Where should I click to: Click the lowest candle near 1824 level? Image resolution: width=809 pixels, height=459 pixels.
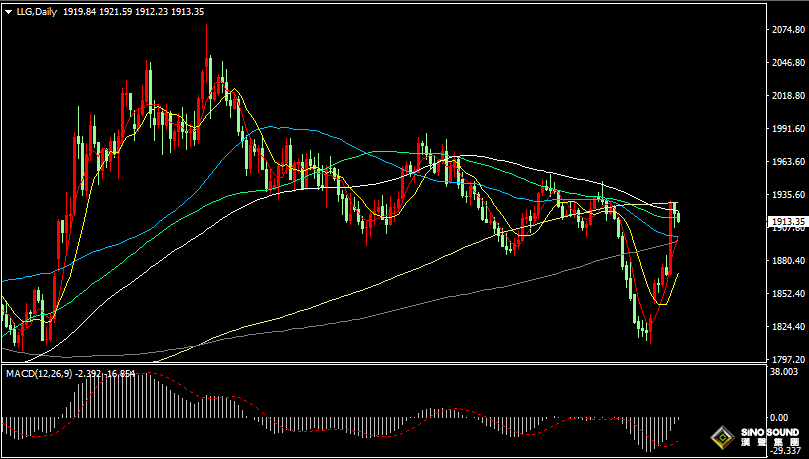click(650, 335)
